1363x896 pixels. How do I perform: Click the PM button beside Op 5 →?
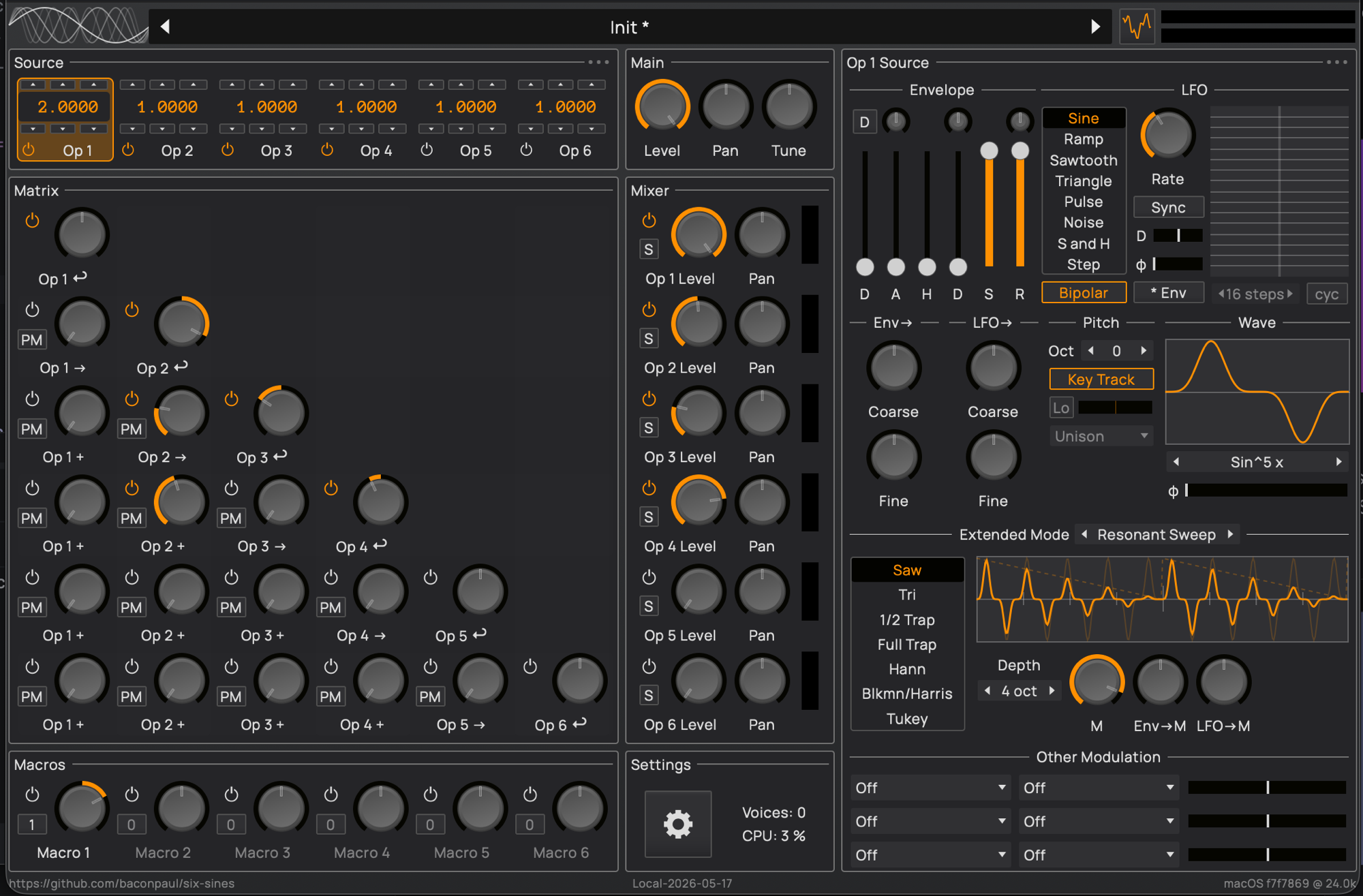(430, 697)
